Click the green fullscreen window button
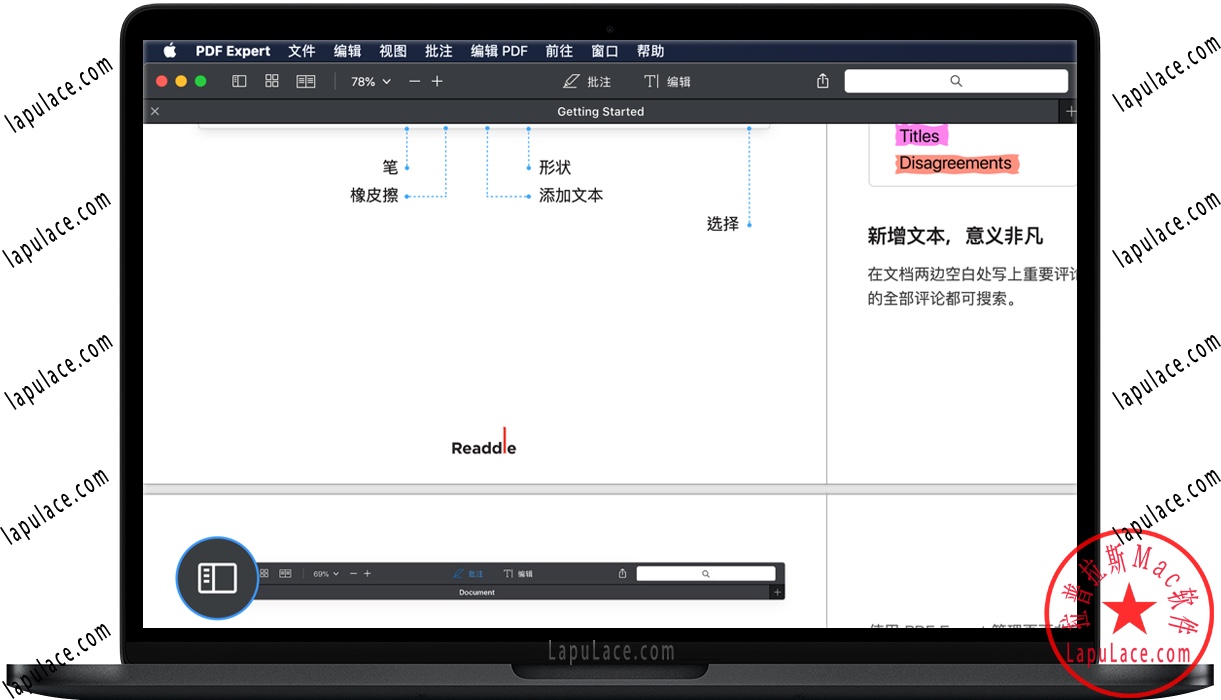The height and width of the screenshot is (700, 1221). 200,81
